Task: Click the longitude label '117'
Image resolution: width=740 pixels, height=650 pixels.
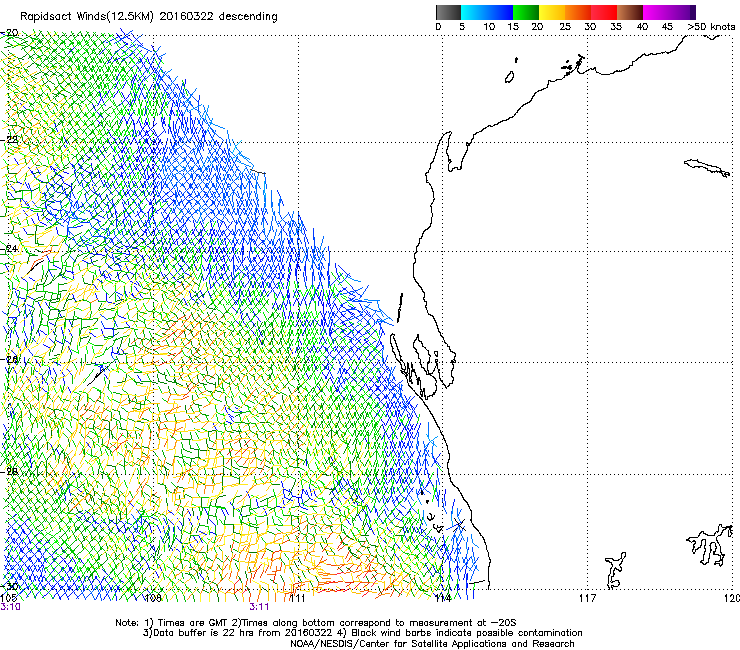Action: point(588,599)
